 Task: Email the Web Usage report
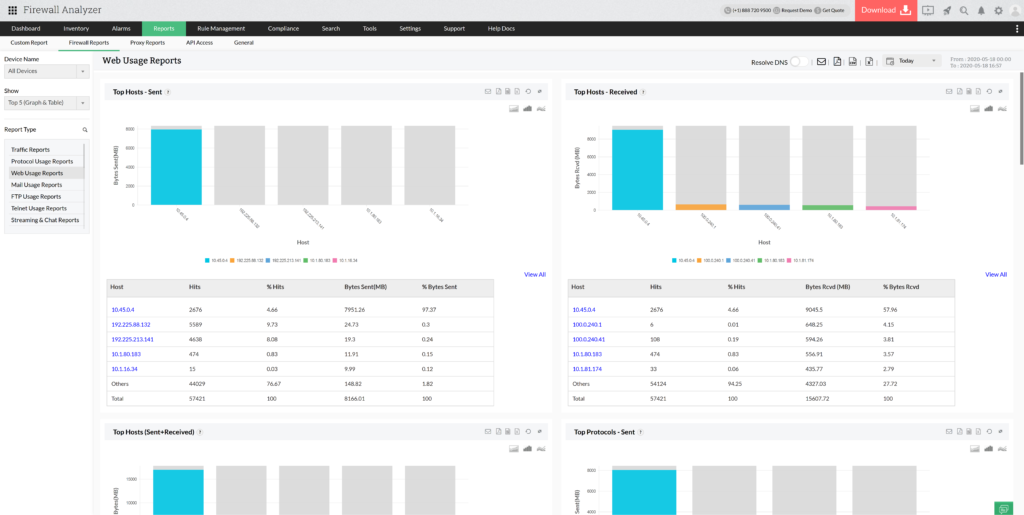click(821, 61)
